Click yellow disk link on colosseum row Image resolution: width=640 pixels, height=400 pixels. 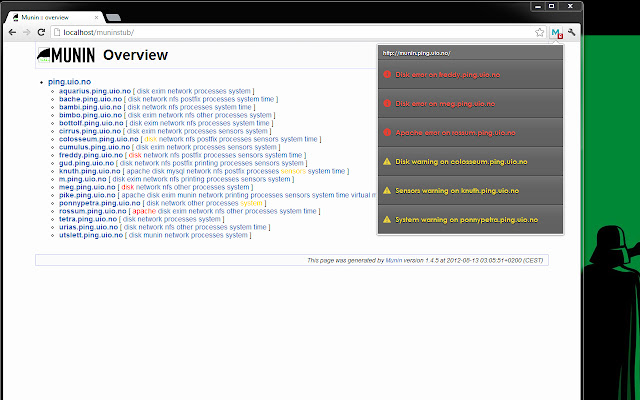[x=151, y=139]
